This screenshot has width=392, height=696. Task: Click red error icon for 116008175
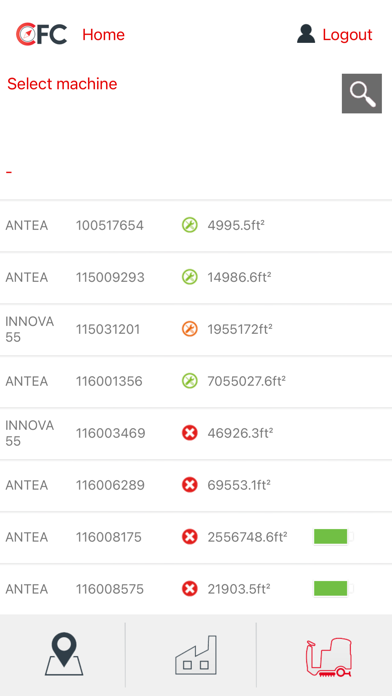coord(190,537)
